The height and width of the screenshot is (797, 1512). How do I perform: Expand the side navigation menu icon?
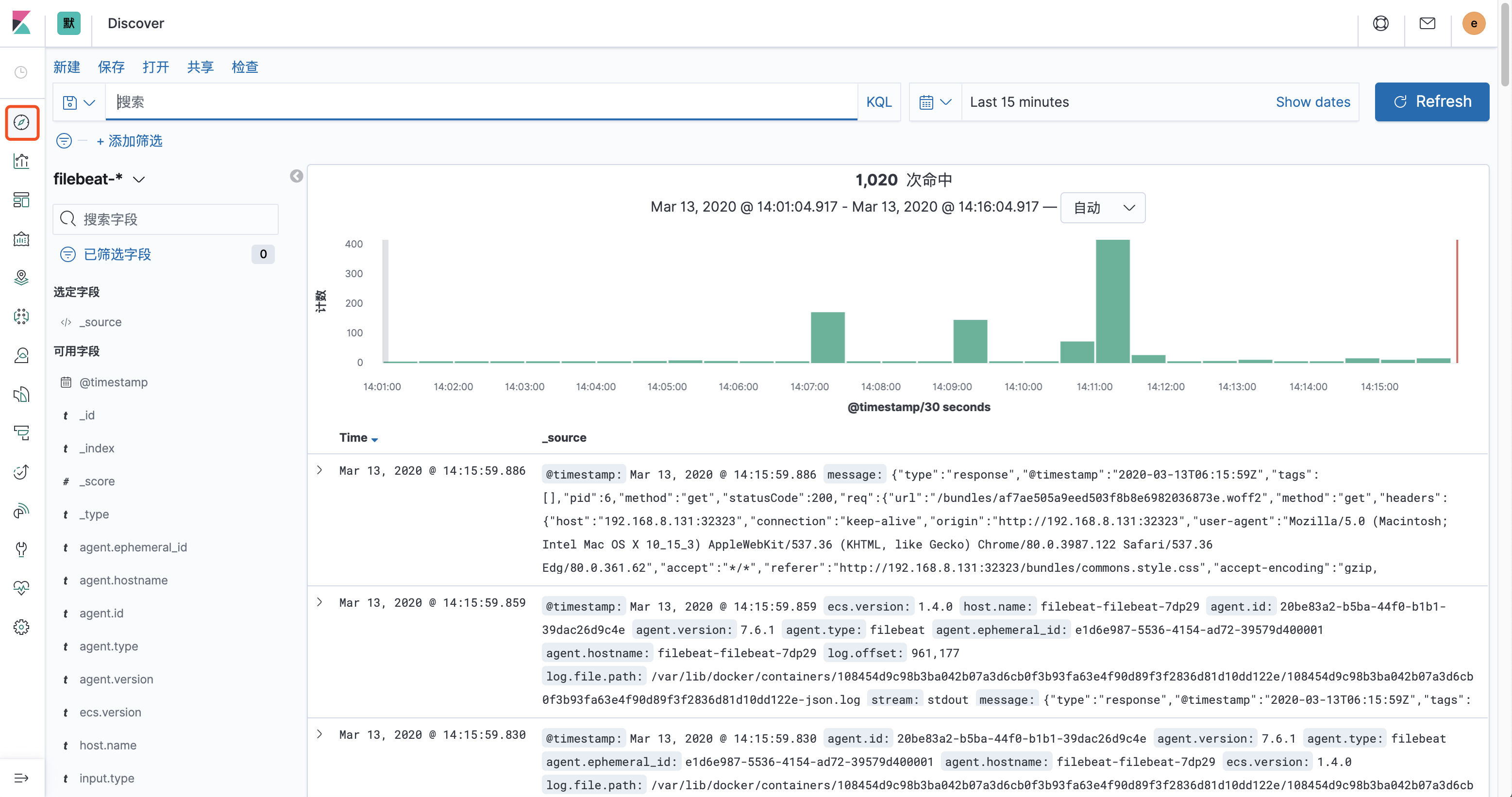click(x=22, y=778)
